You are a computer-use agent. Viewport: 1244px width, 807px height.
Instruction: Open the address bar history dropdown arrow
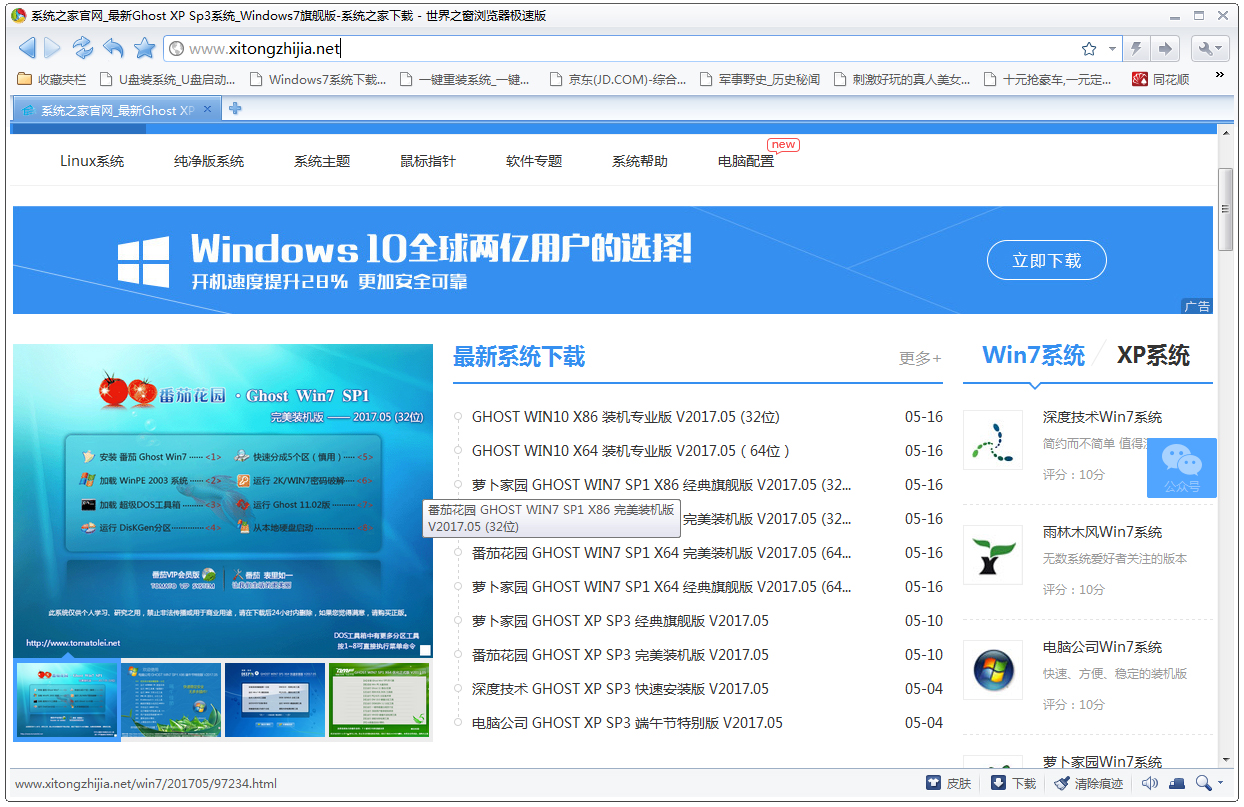tap(1112, 49)
